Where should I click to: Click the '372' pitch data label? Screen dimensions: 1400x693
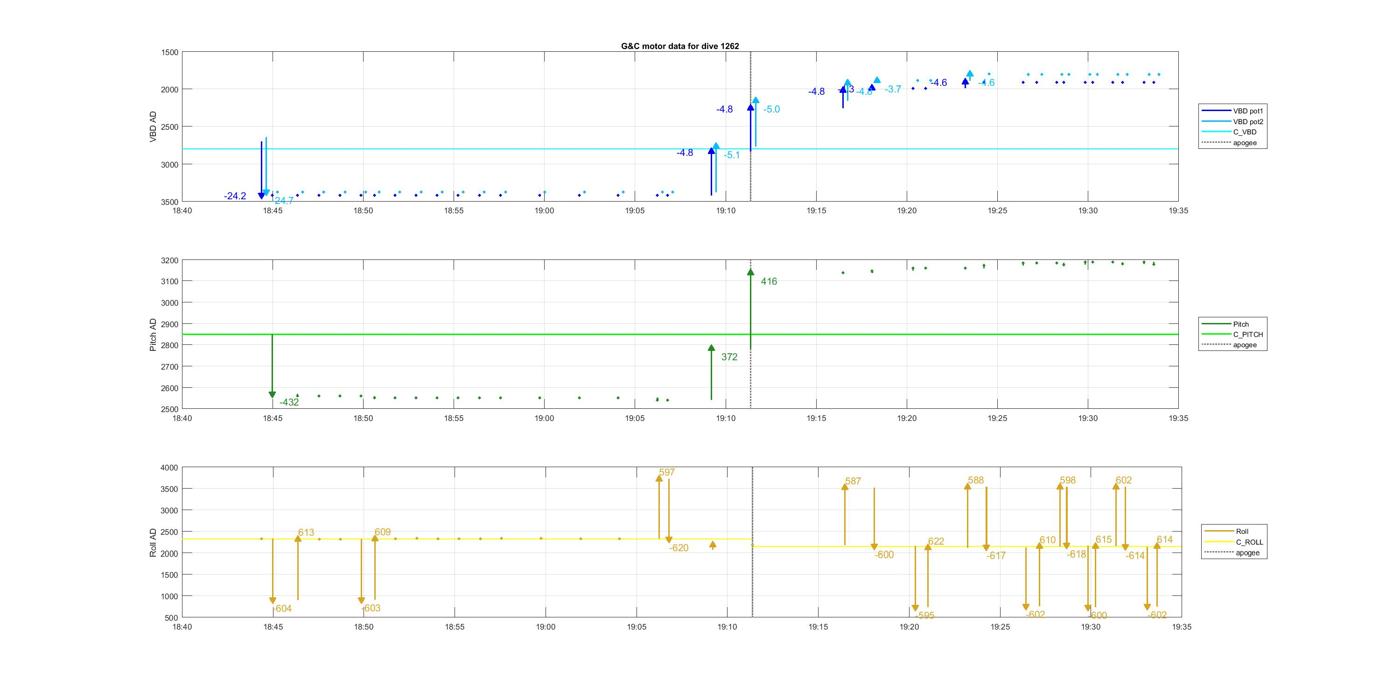coord(729,357)
